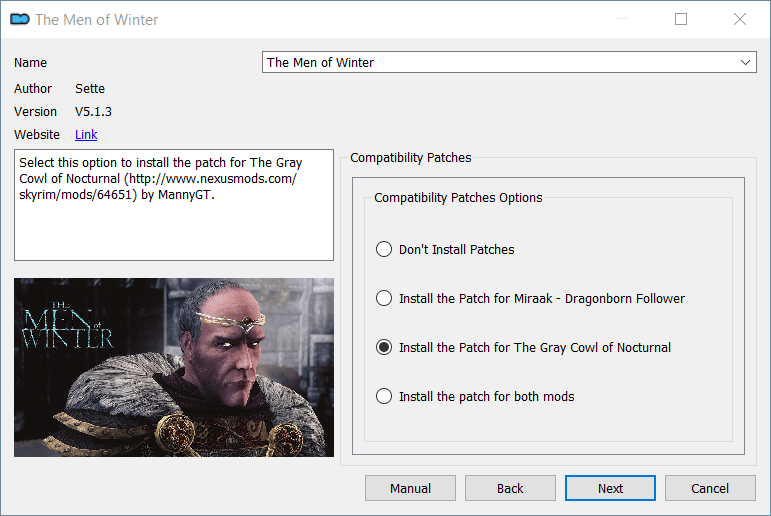Image resolution: width=771 pixels, height=516 pixels.
Task: Select the Gray Cowl of Nocturnal patch
Action: (x=523, y=348)
